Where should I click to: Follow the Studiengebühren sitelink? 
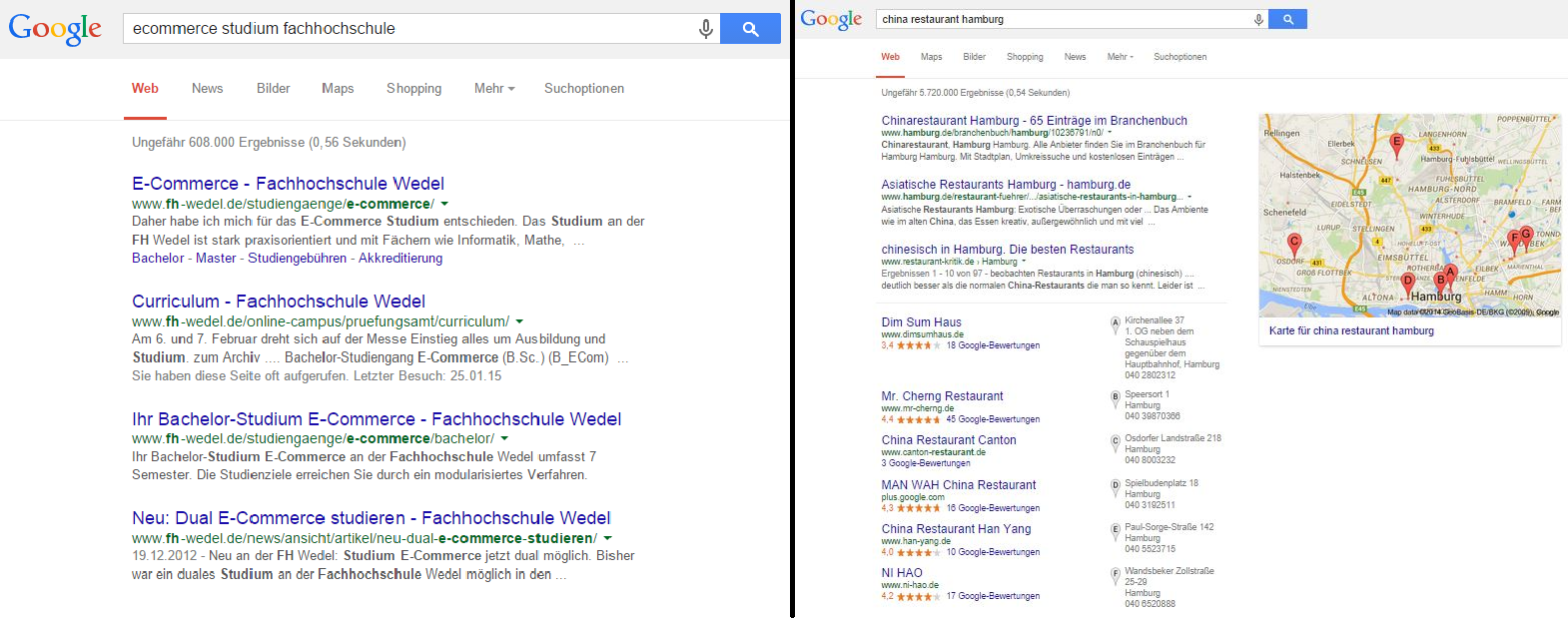coord(297,259)
